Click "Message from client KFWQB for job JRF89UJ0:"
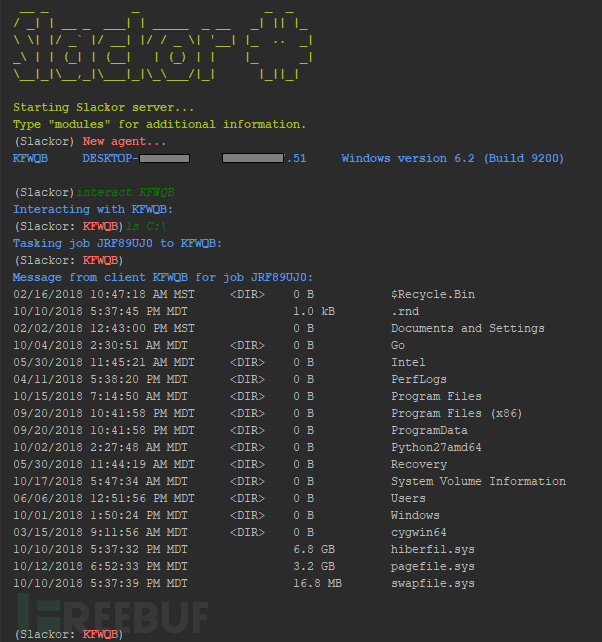 [163, 278]
